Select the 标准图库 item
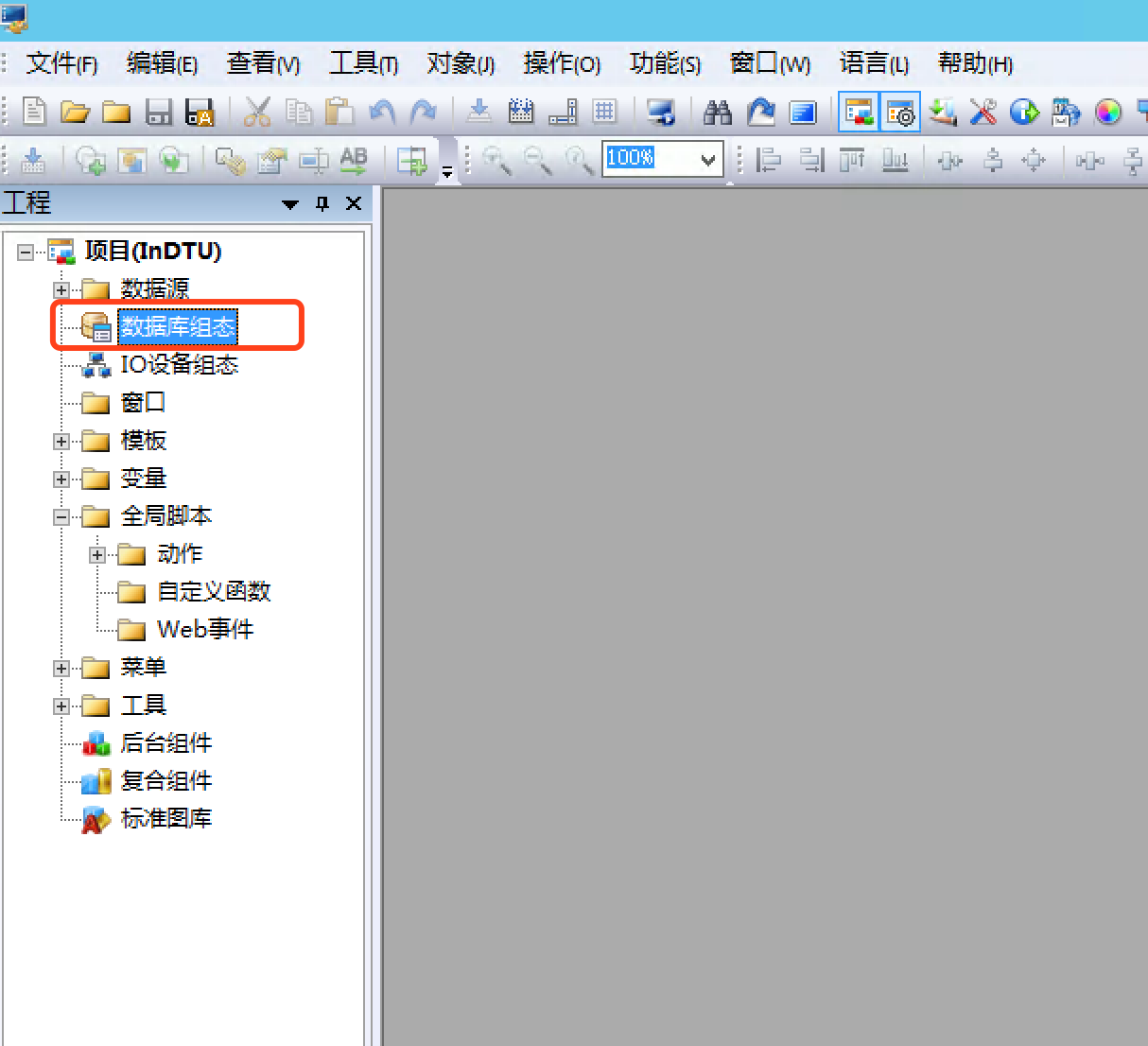Image resolution: width=1148 pixels, height=1046 pixels. (165, 819)
